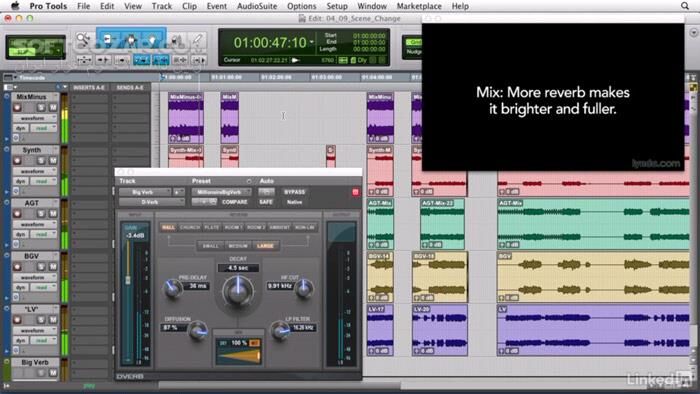This screenshot has width=700, height=394.
Task: Open the preset dropdown in D-Verb header
Action: 221,192
